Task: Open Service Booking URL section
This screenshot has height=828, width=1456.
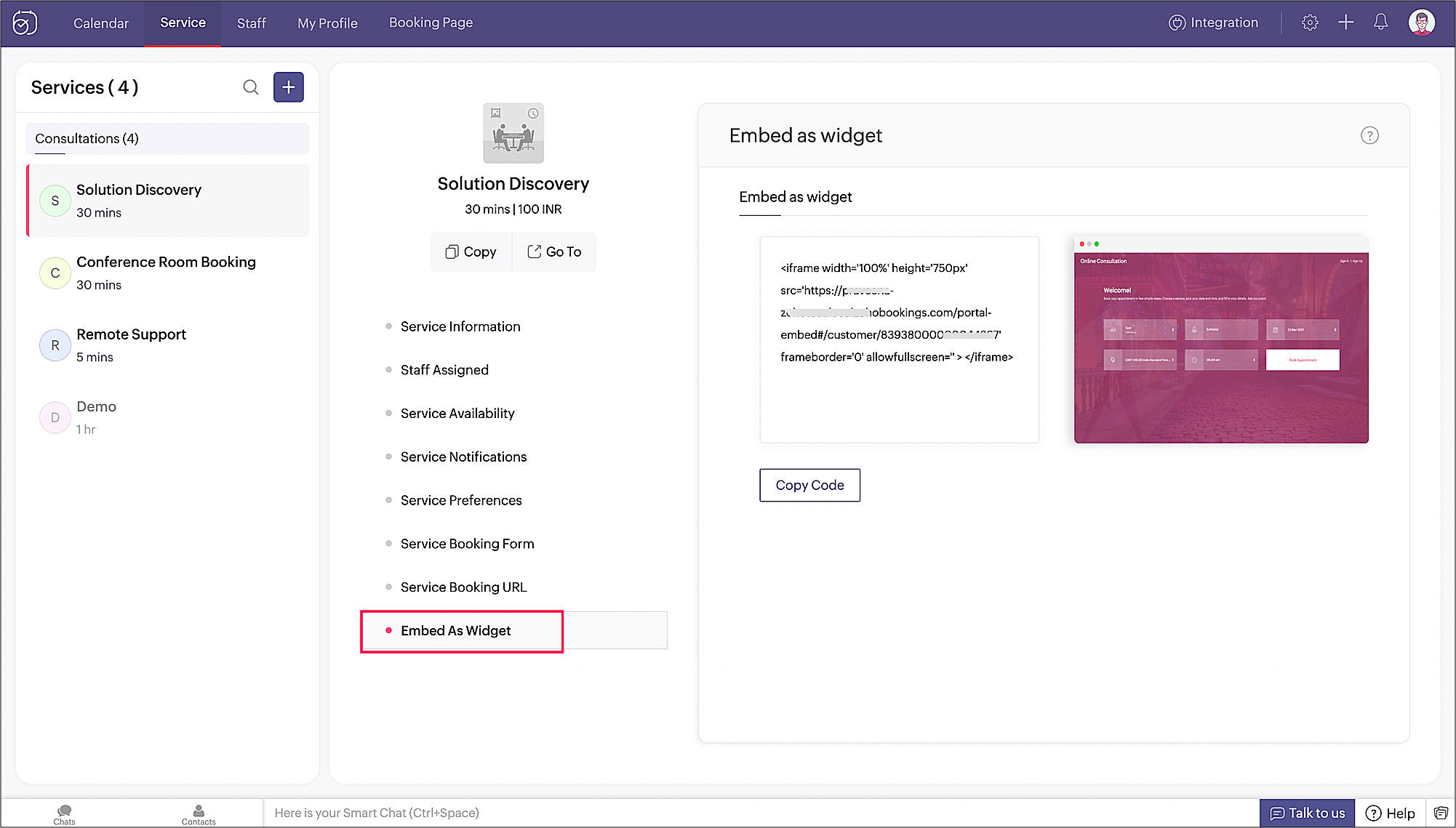Action: (x=463, y=587)
